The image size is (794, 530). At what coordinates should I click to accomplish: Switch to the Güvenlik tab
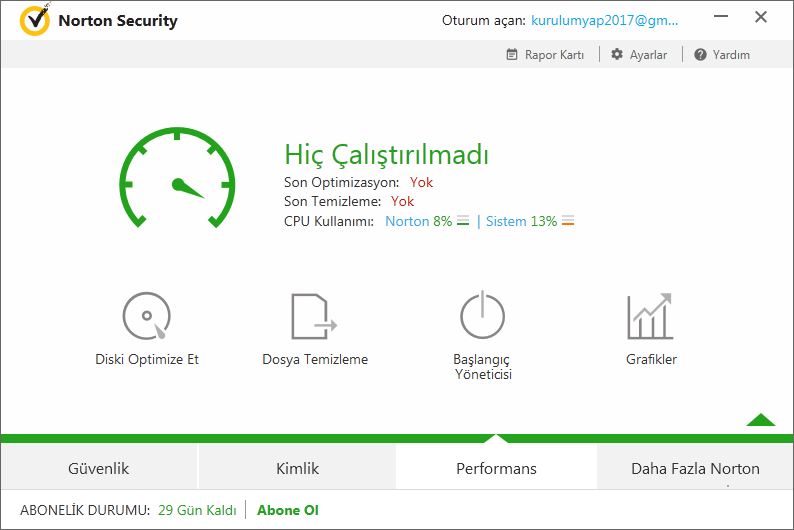pyautogui.click(x=99, y=468)
